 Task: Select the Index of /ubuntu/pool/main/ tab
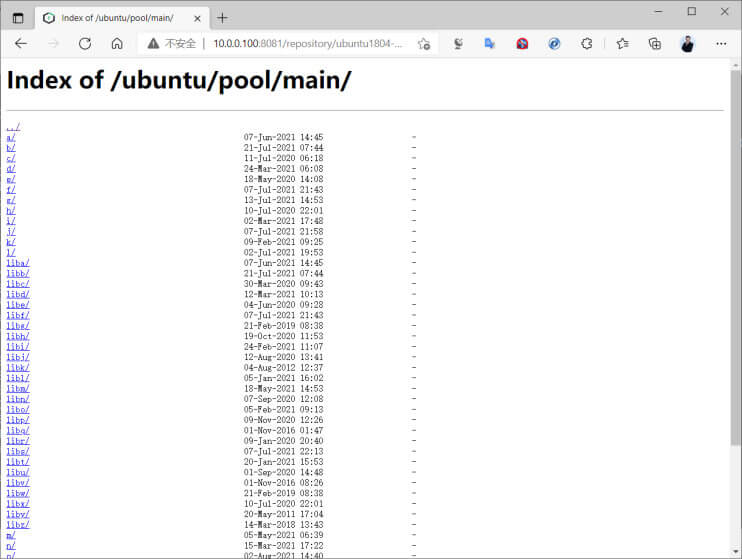(x=122, y=18)
